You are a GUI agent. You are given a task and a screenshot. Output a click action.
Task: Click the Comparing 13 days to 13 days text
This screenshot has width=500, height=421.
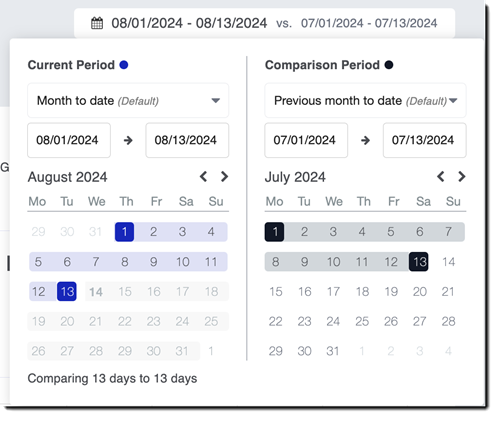coord(112,379)
